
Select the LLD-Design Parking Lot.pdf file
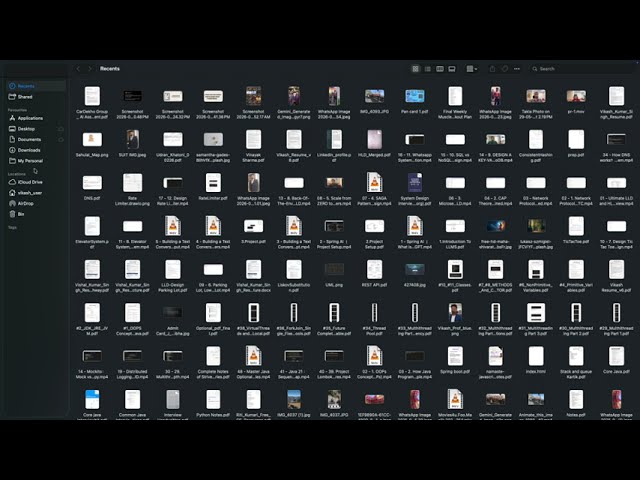(x=173, y=276)
